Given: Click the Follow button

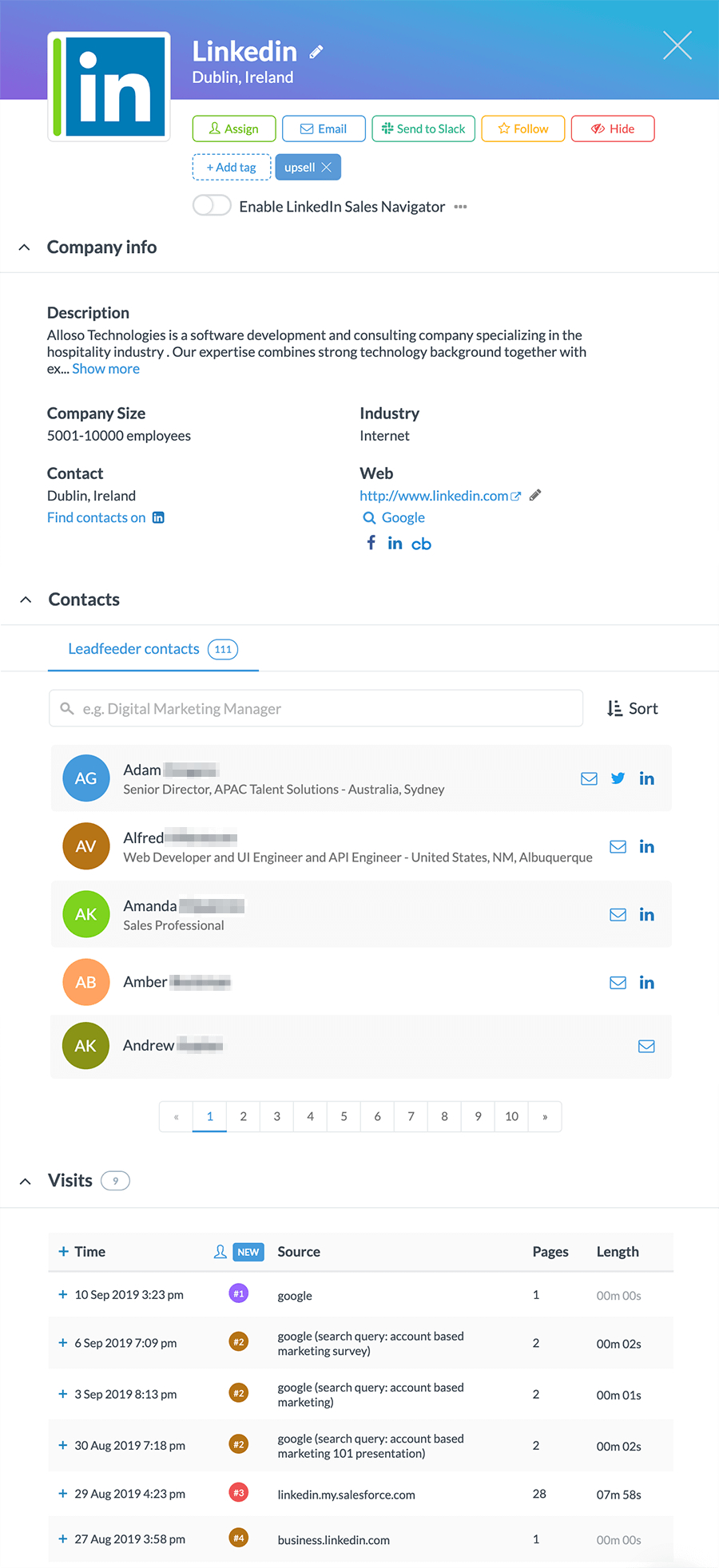Looking at the screenshot, I should [x=522, y=129].
